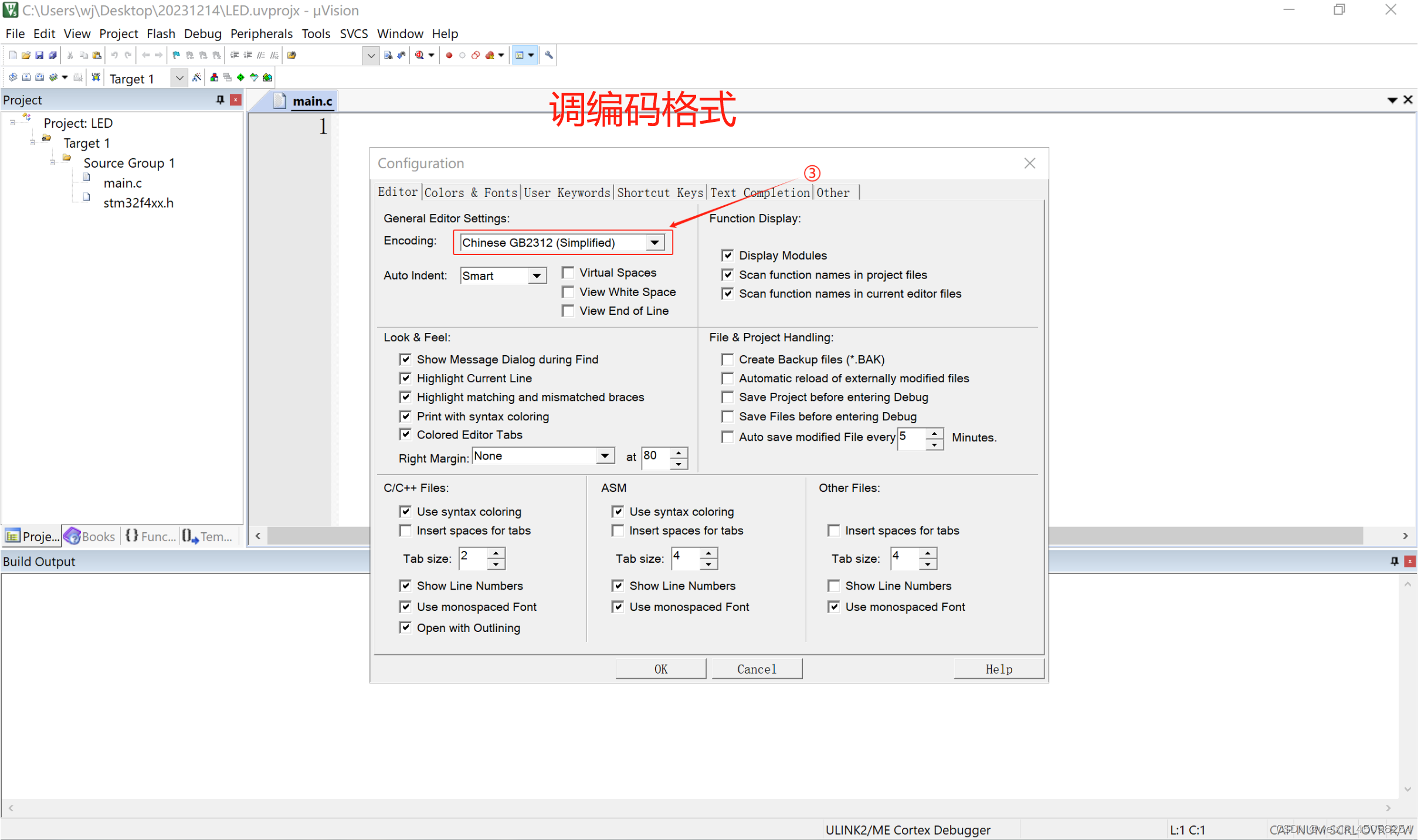This screenshot has width=1421, height=840.
Task: Expand the Auto Indent dropdown
Action: [x=536, y=275]
